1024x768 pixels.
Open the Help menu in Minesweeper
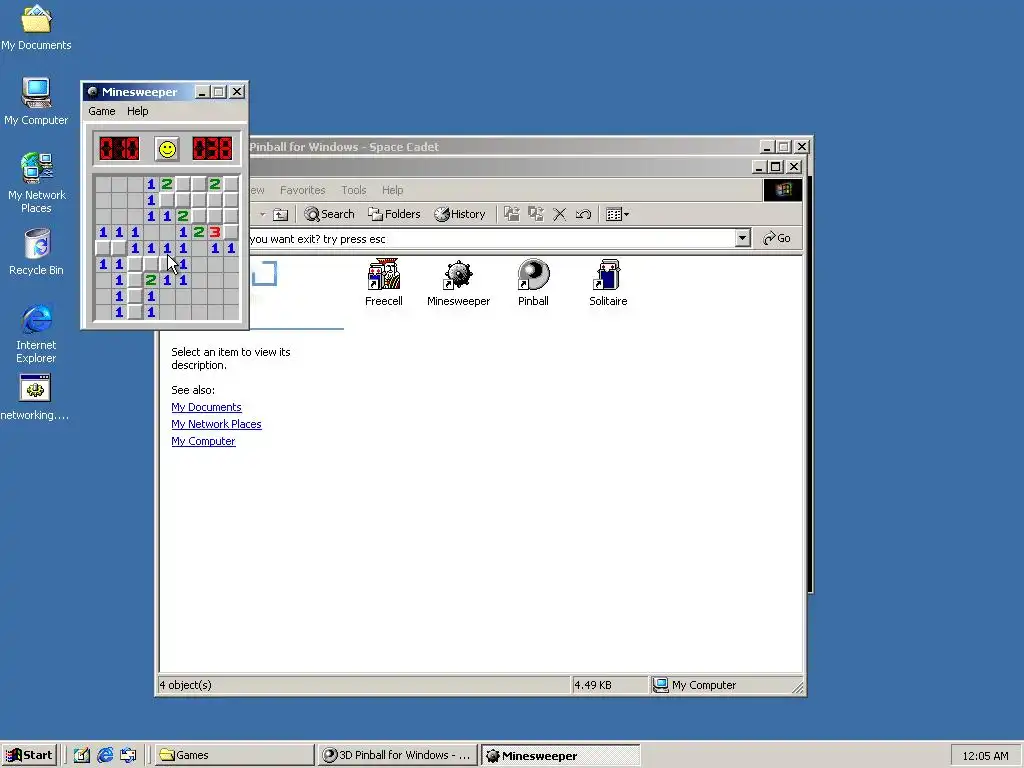tap(138, 111)
